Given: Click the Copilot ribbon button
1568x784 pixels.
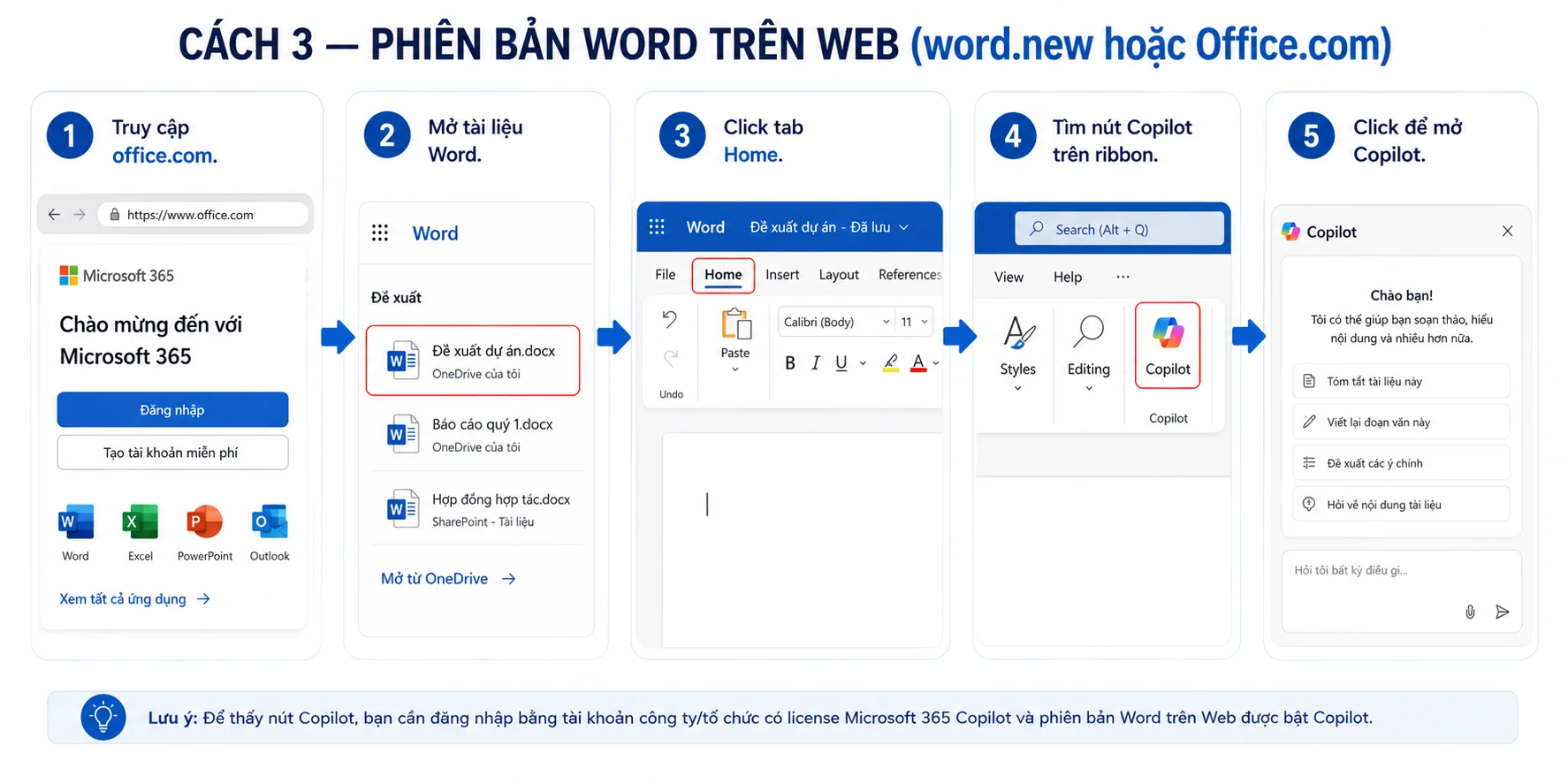Looking at the screenshot, I should point(1168,346).
